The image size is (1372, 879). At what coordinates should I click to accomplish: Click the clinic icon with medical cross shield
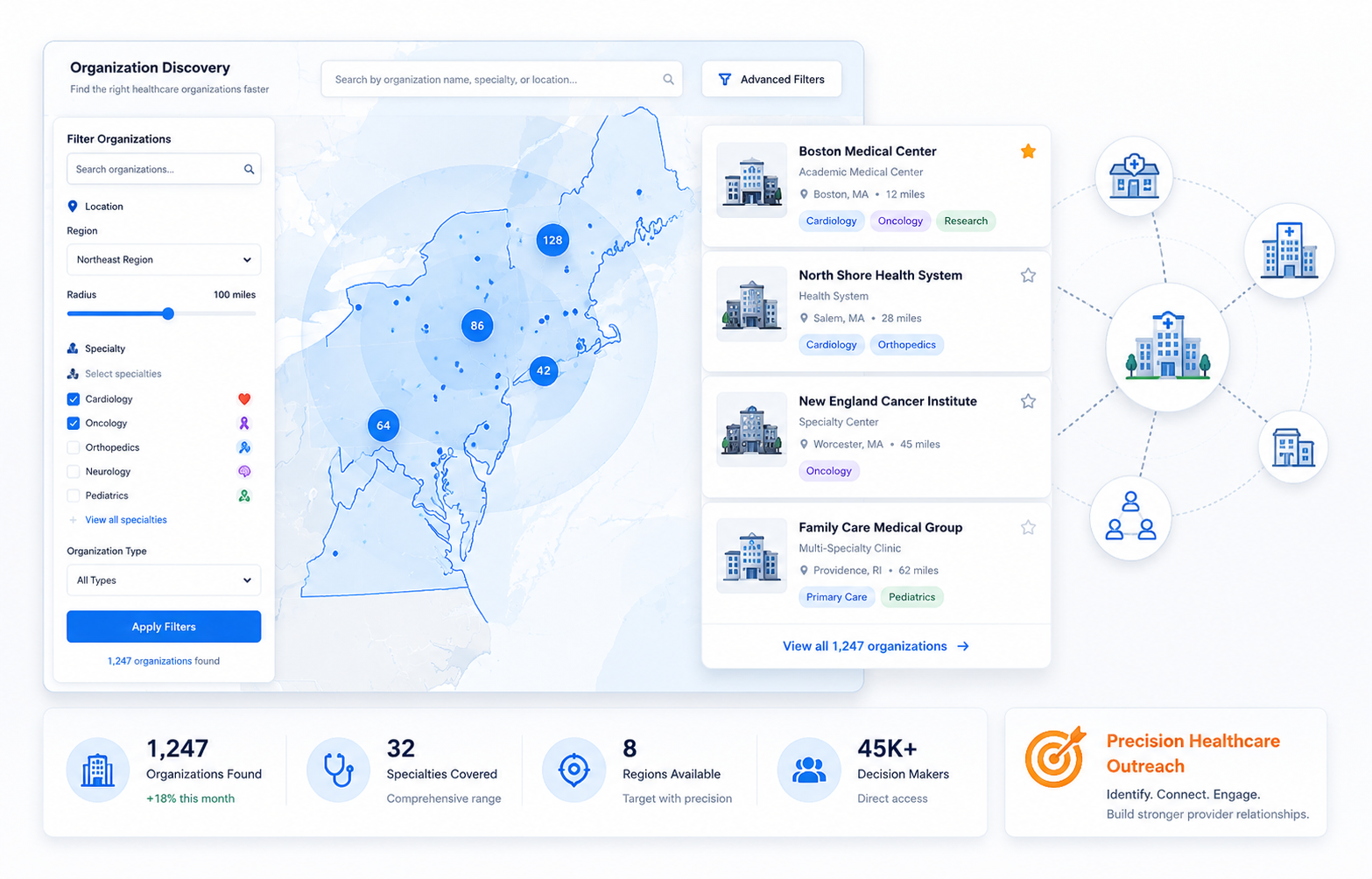coord(1134,176)
